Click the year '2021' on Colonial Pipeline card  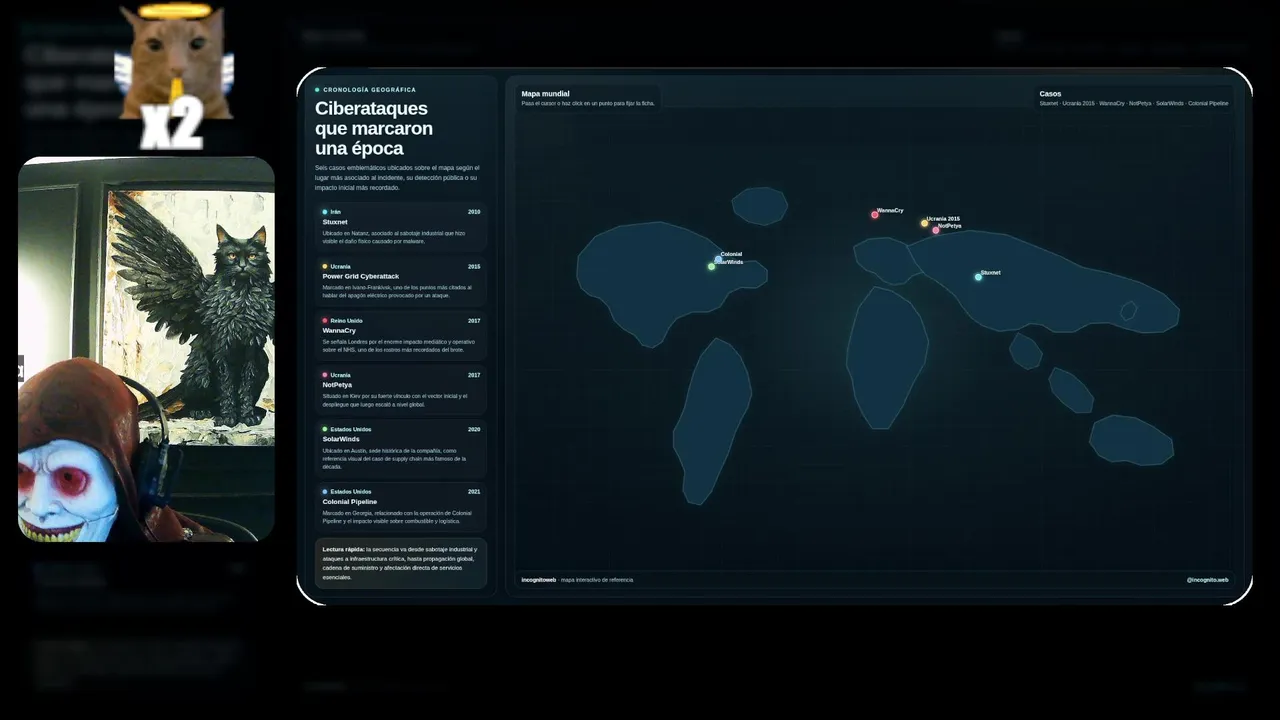pyautogui.click(x=474, y=492)
